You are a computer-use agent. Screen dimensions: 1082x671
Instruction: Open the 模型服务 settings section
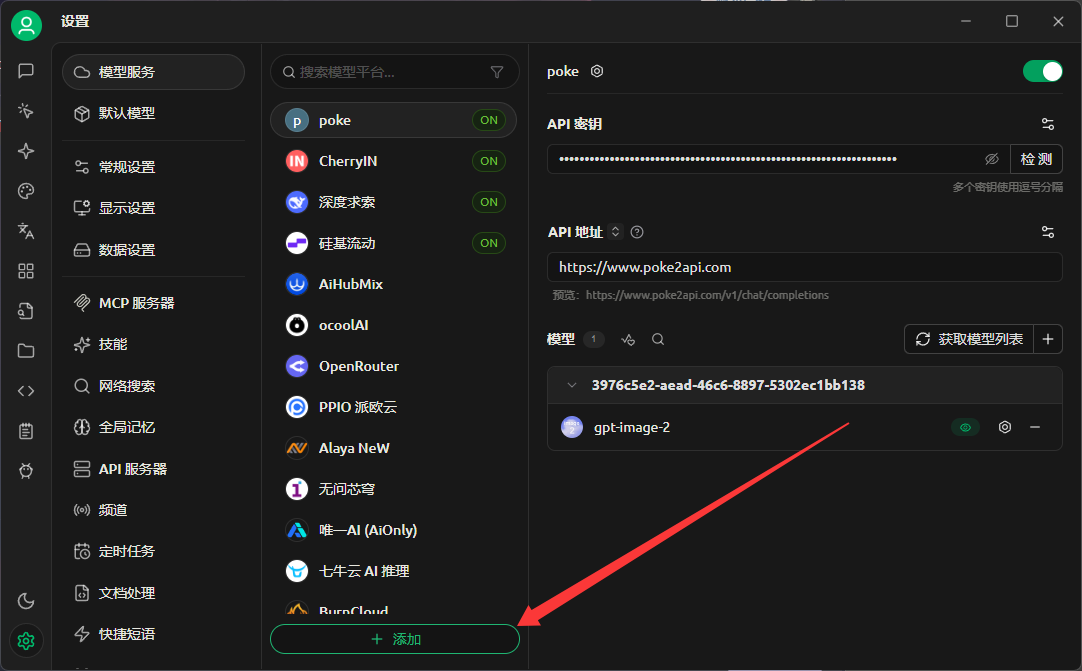[x=153, y=72]
